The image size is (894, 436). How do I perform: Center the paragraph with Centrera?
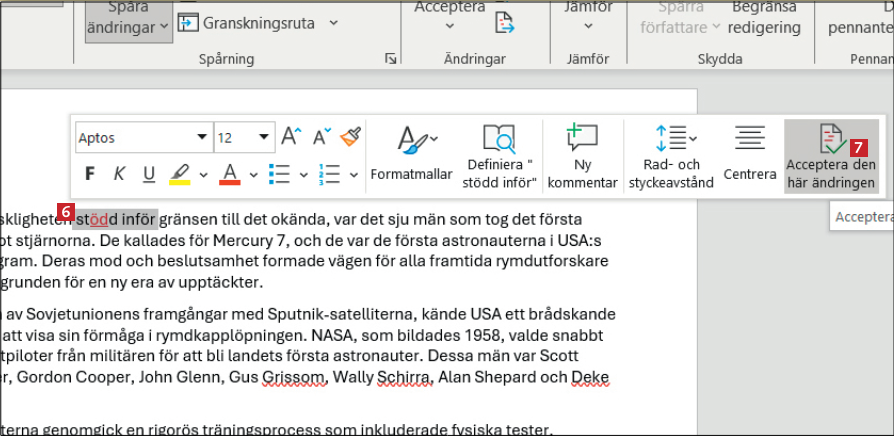click(749, 155)
